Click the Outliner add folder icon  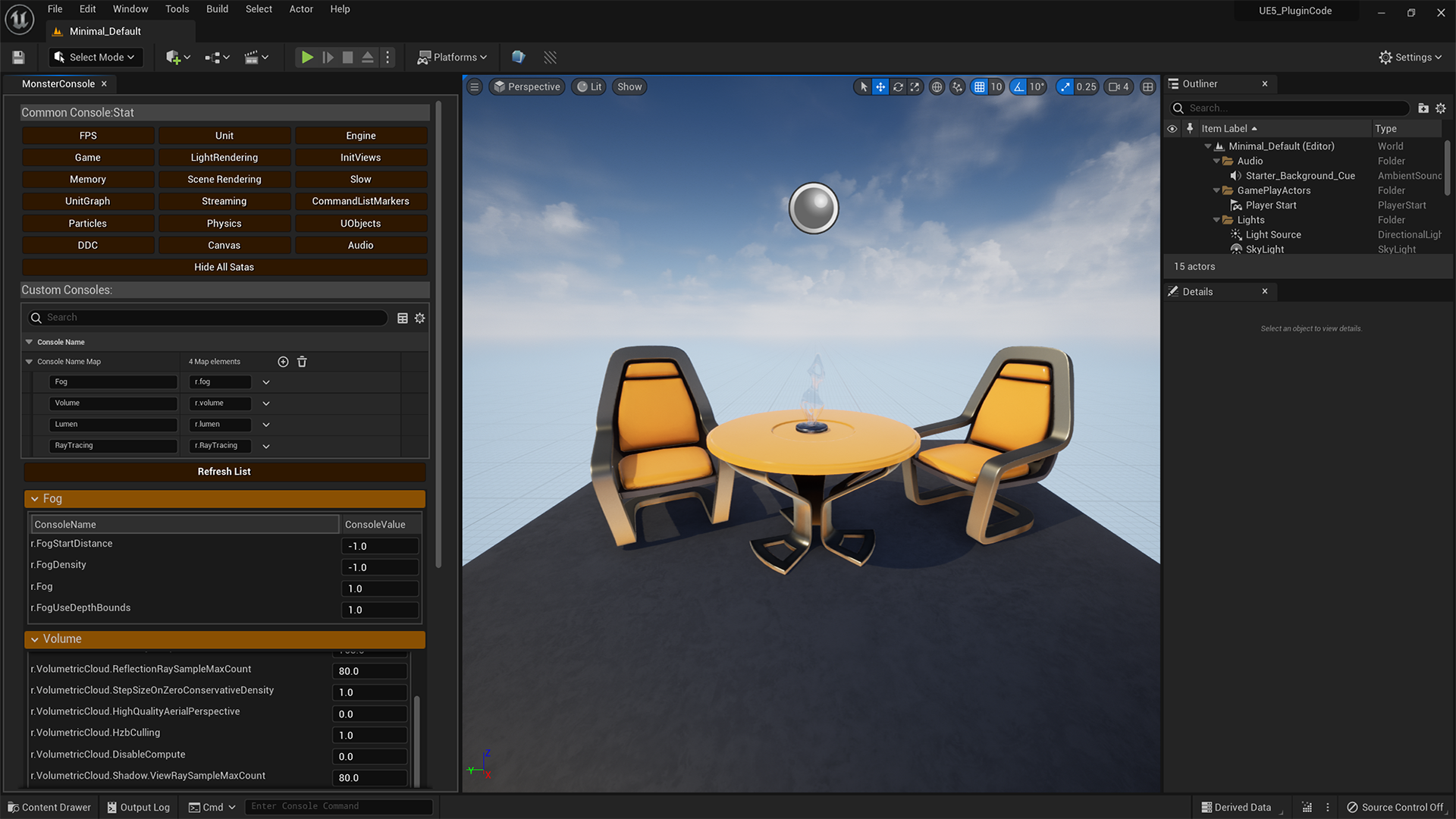pyautogui.click(x=1423, y=108)
